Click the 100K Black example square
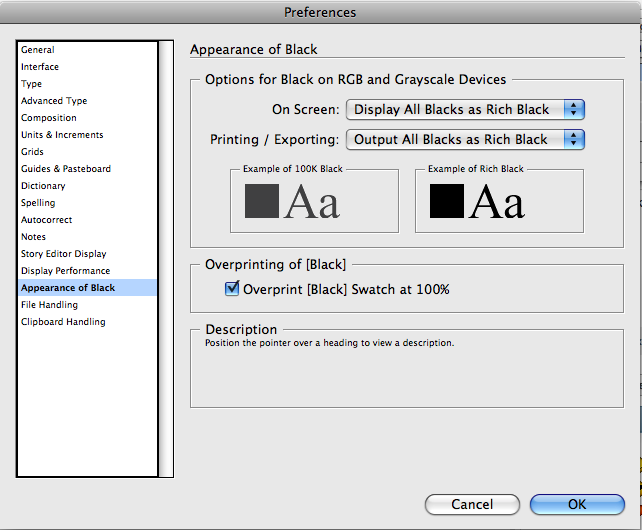The height and width of the screenshot is (530, 642). coord(262,201)
